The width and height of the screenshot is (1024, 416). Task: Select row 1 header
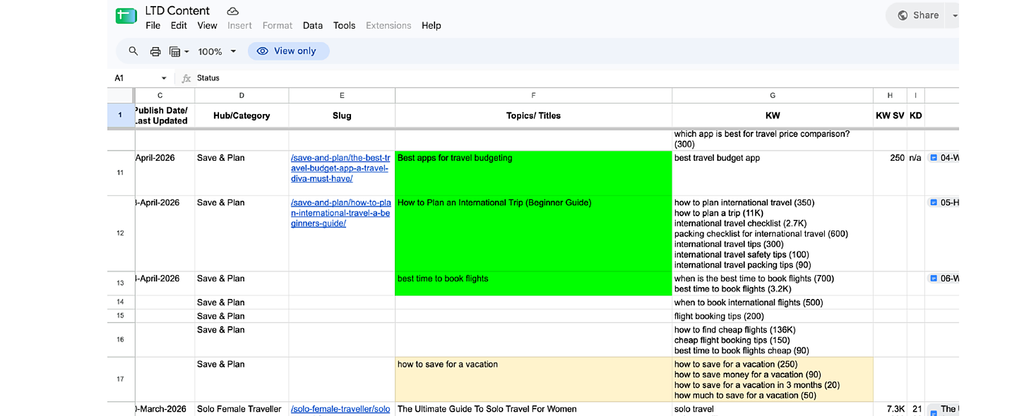[120, 116]
